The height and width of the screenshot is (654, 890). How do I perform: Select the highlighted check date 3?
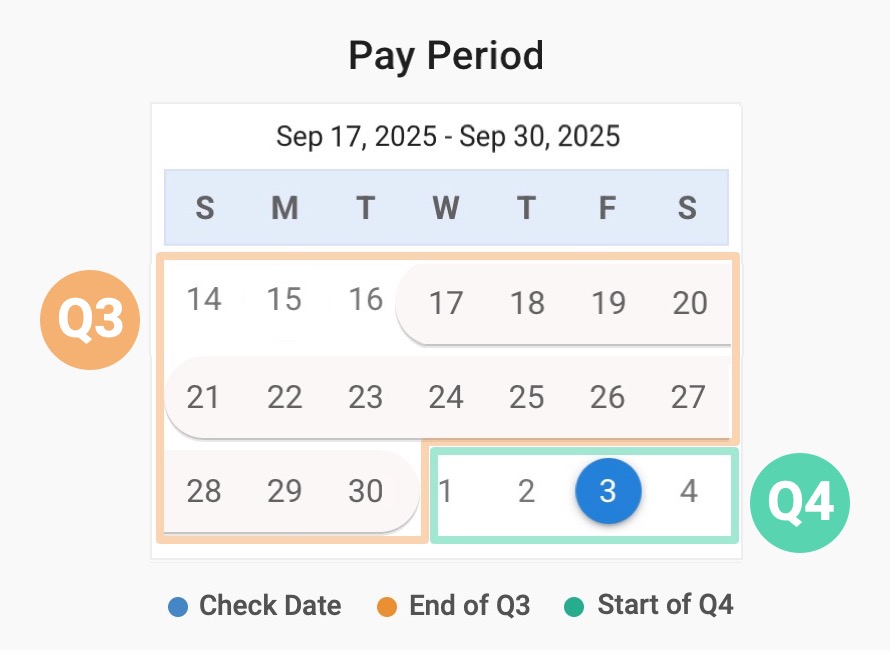(x=608, y=492)
